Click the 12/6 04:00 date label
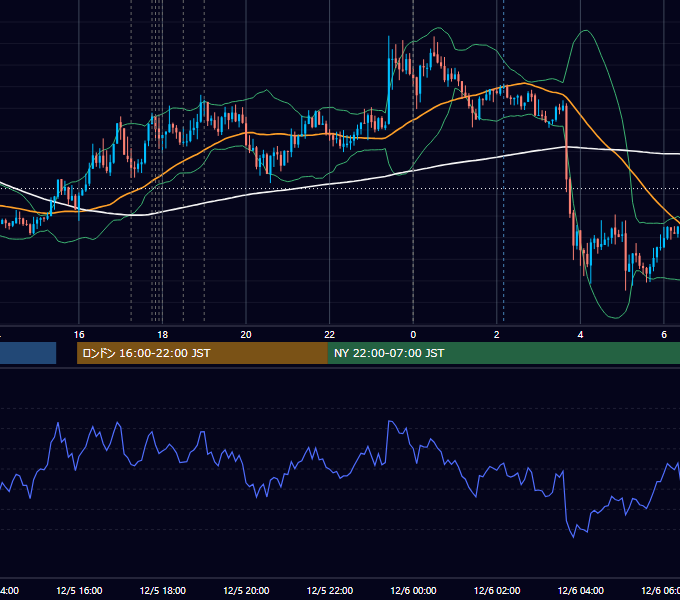The image size is (680, 600). [581, 591]
